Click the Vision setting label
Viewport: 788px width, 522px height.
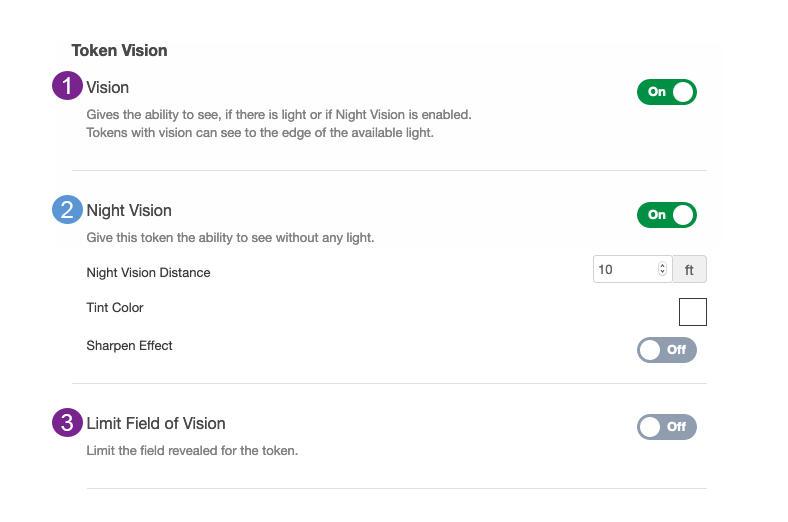108,88
